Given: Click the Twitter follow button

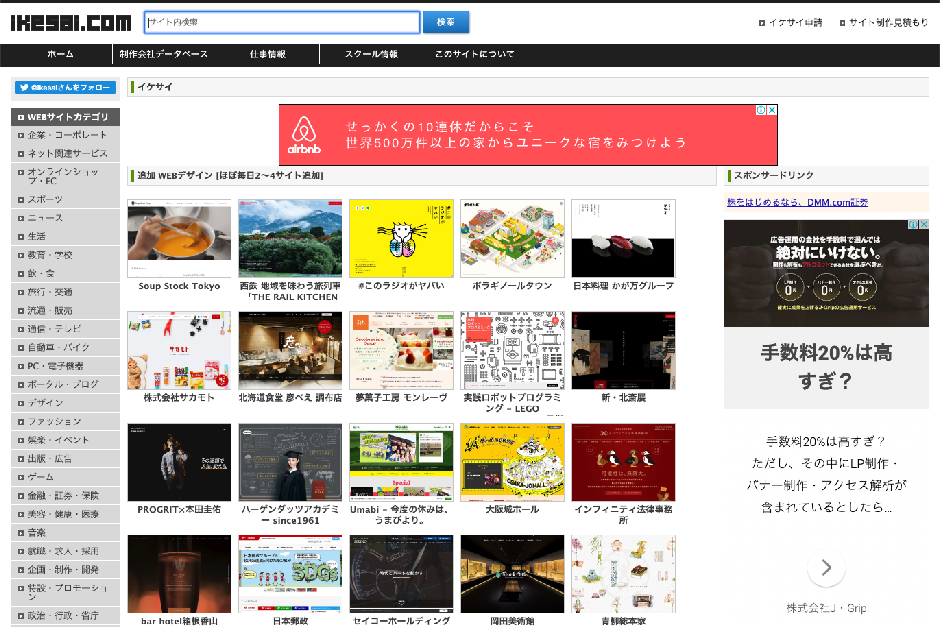Looking at the screenshot, I should click(65, 88).
